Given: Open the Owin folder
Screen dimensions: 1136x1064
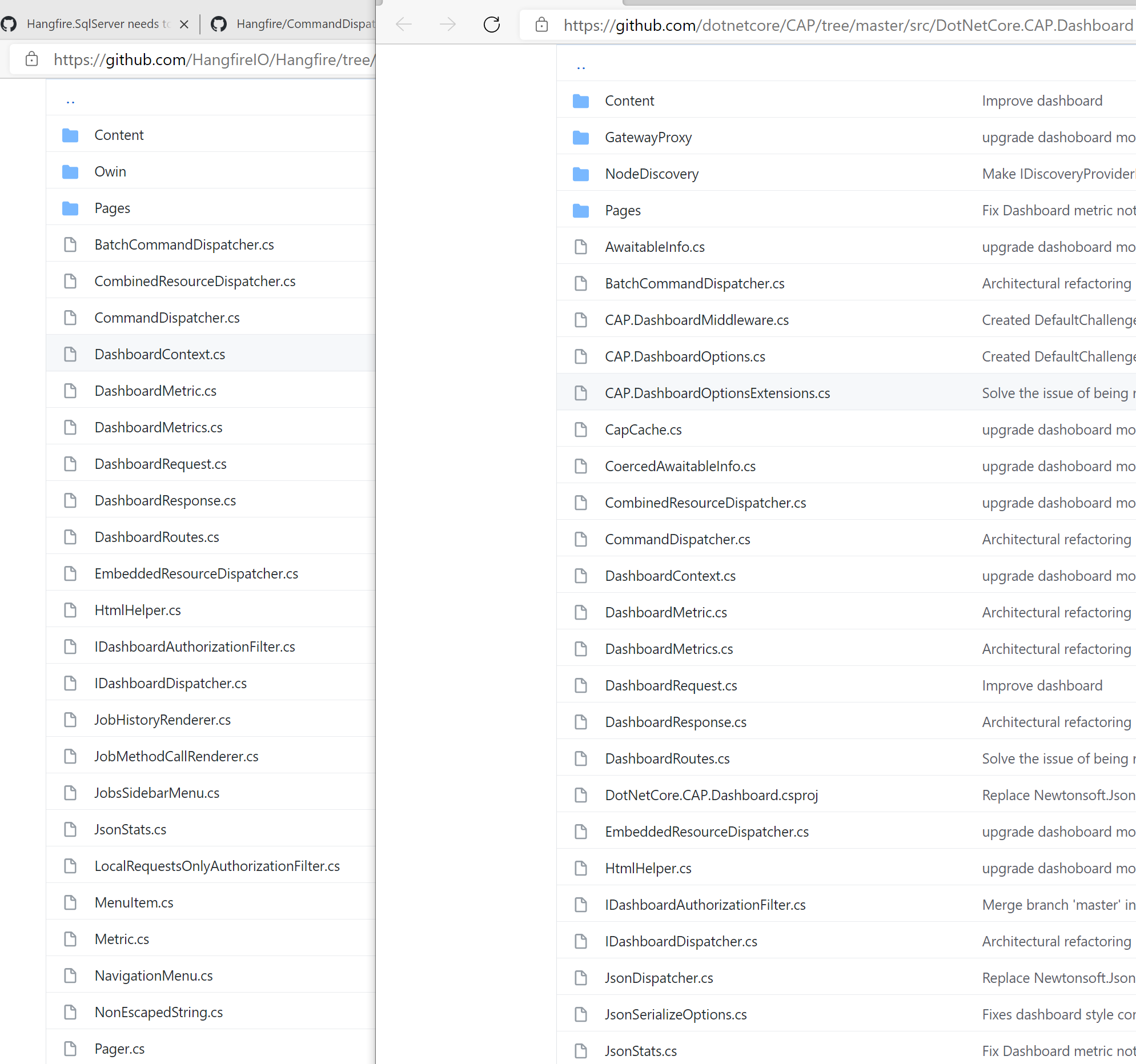Looking at the screenshot, I should [x=110, y=171].
